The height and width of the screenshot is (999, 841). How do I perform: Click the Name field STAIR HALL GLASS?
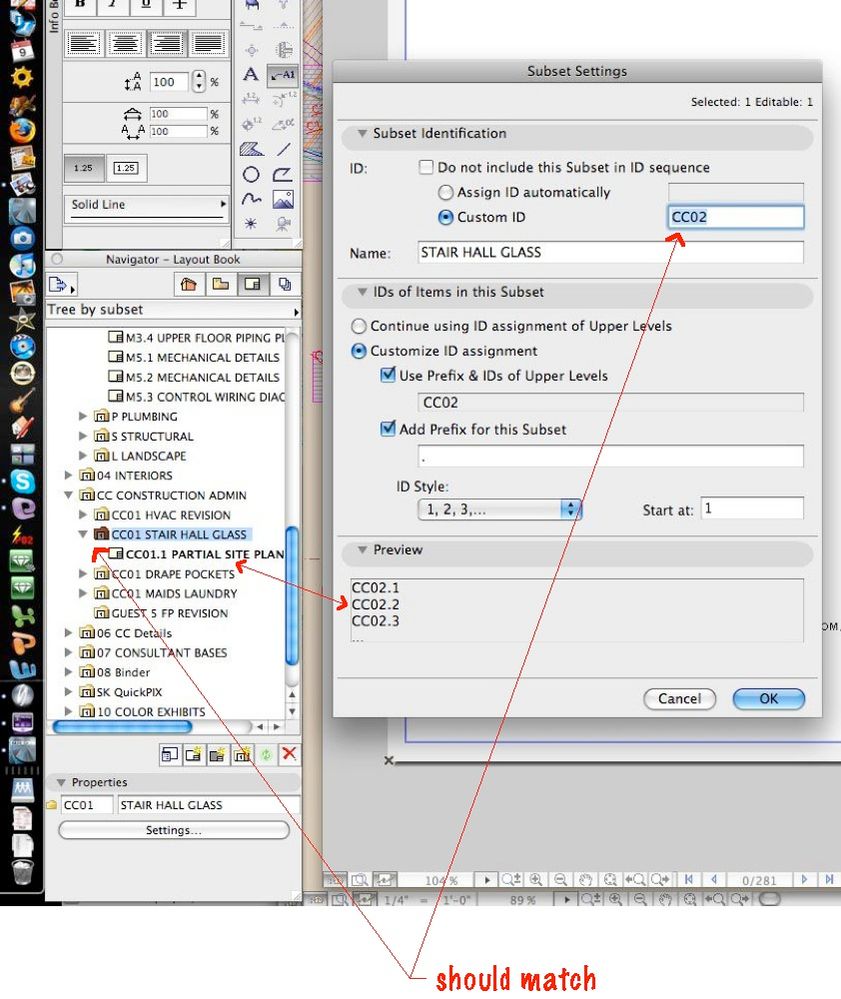tap(610, 252)
